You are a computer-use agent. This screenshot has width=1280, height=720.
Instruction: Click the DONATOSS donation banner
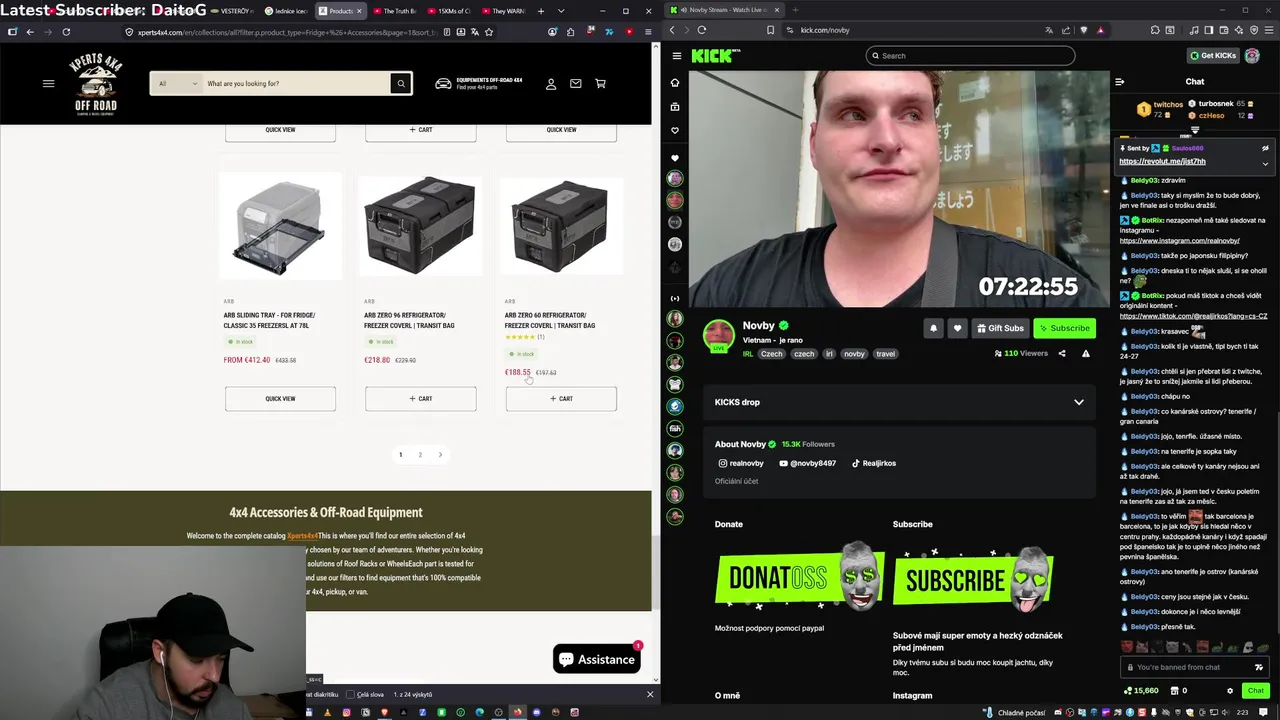(x=800, y=577)
